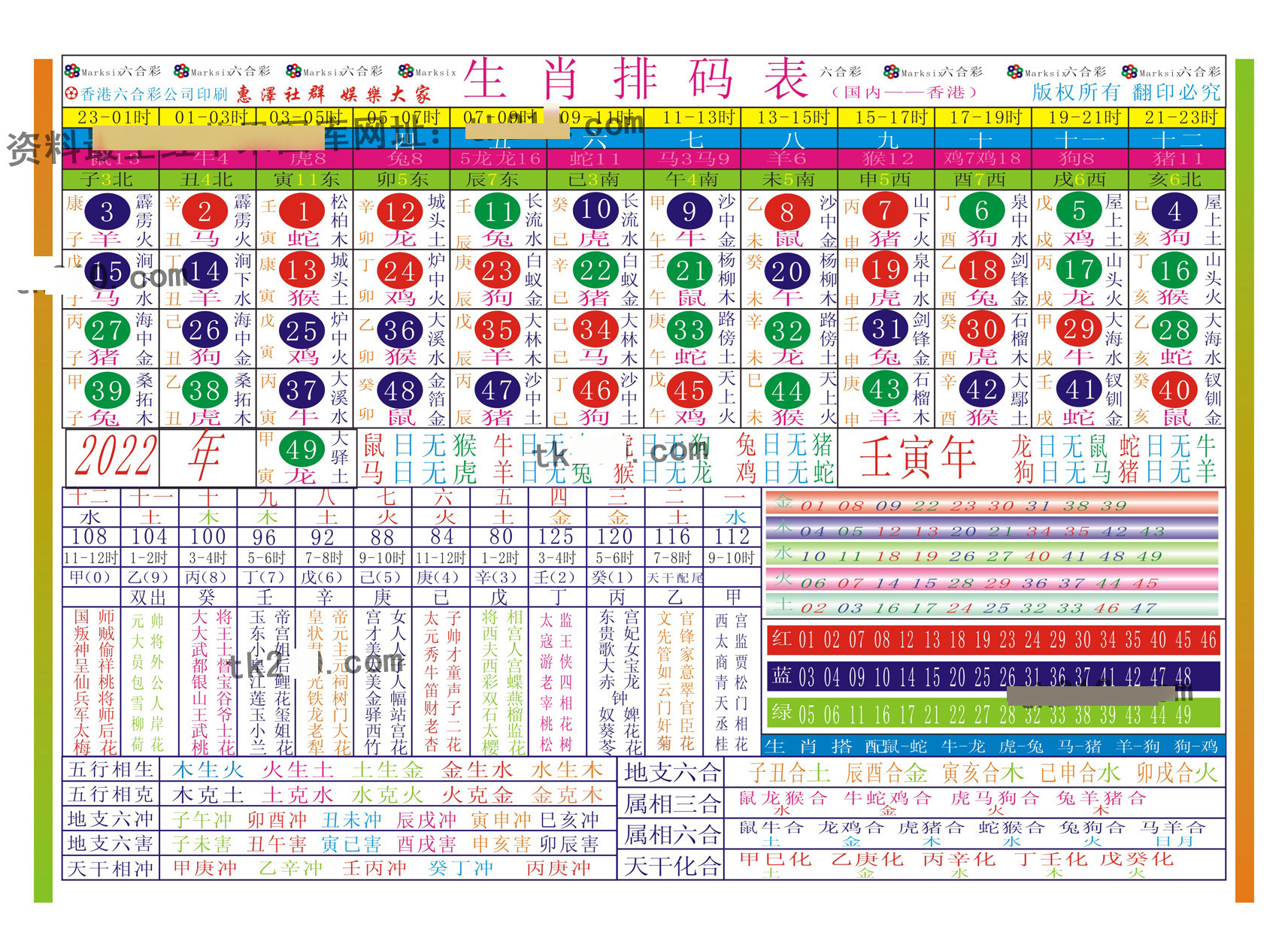1288x932 pixels.
Task: Select the 申5西 direction cell
Action: [x=885, y=180]
